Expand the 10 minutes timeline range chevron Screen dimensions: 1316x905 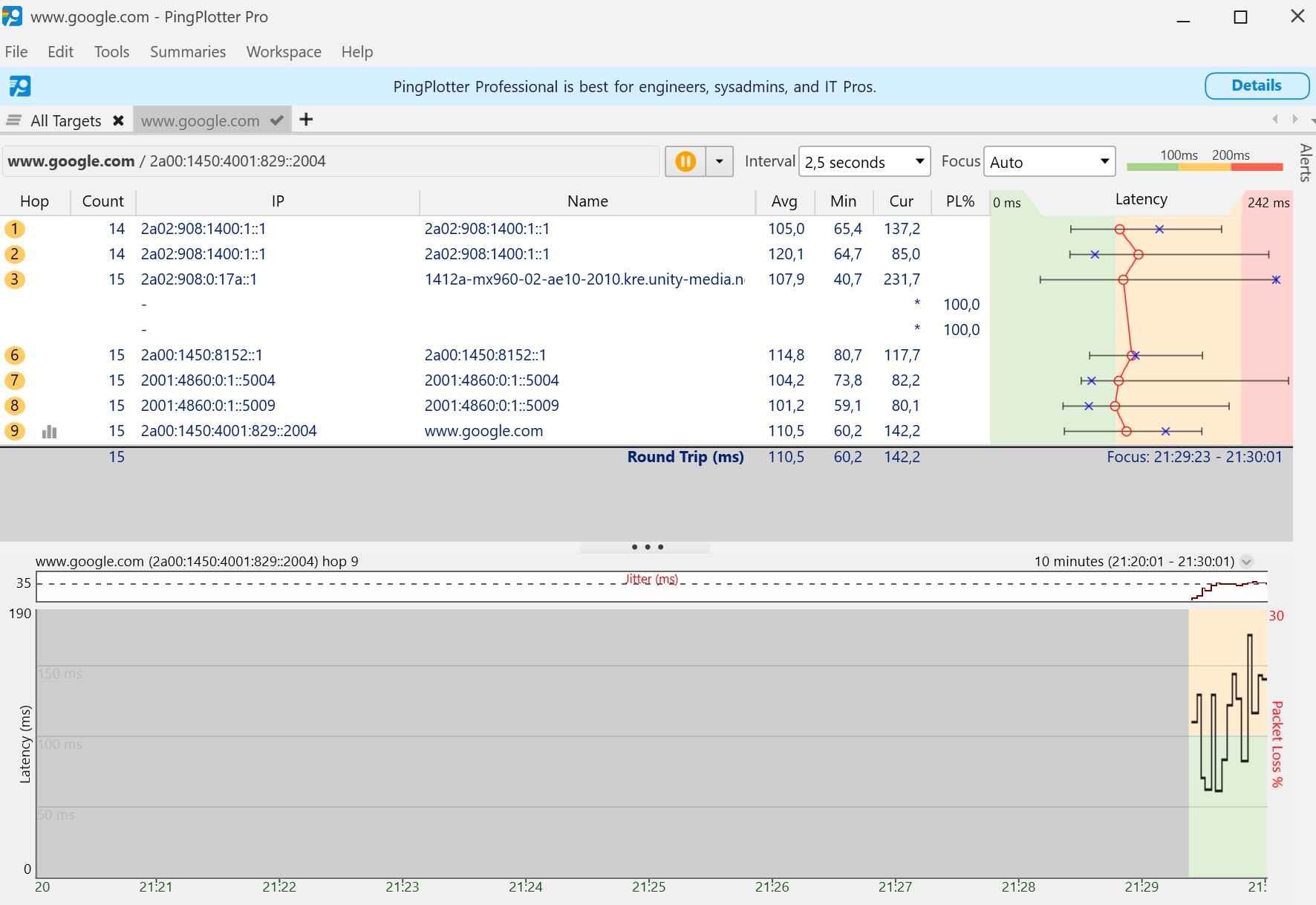pyautogui.click(x=1247, y=562)
